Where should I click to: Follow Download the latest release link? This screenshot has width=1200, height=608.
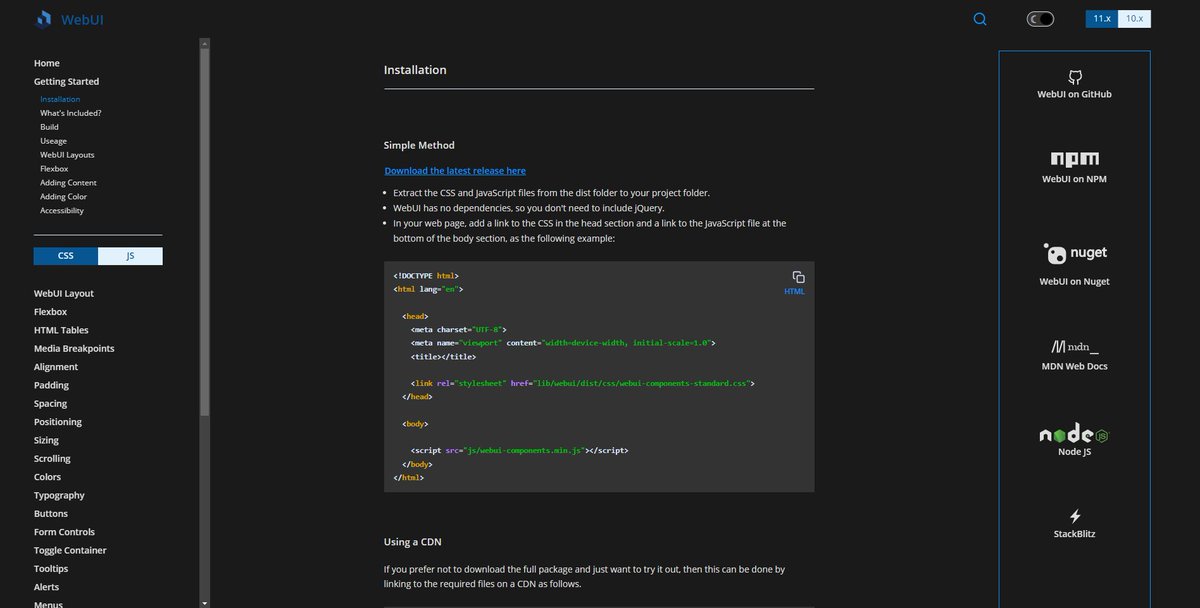455,171
